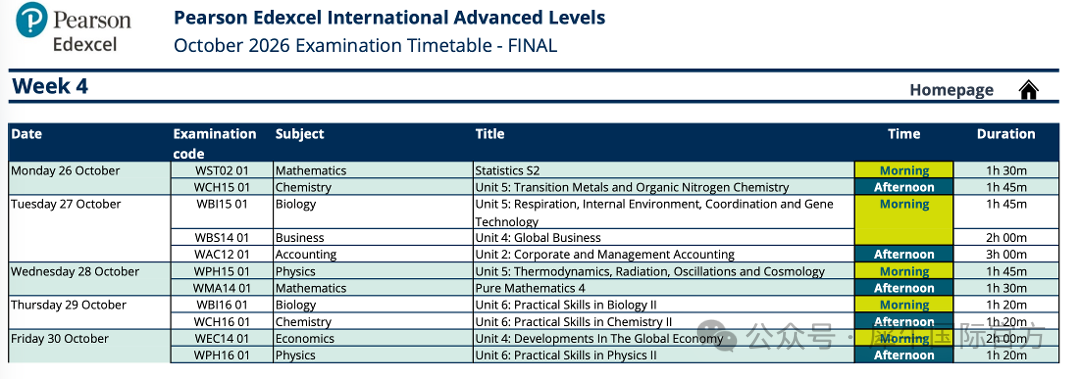Select exam code WST02 01
1080x379 pixels.
point(222,170)
